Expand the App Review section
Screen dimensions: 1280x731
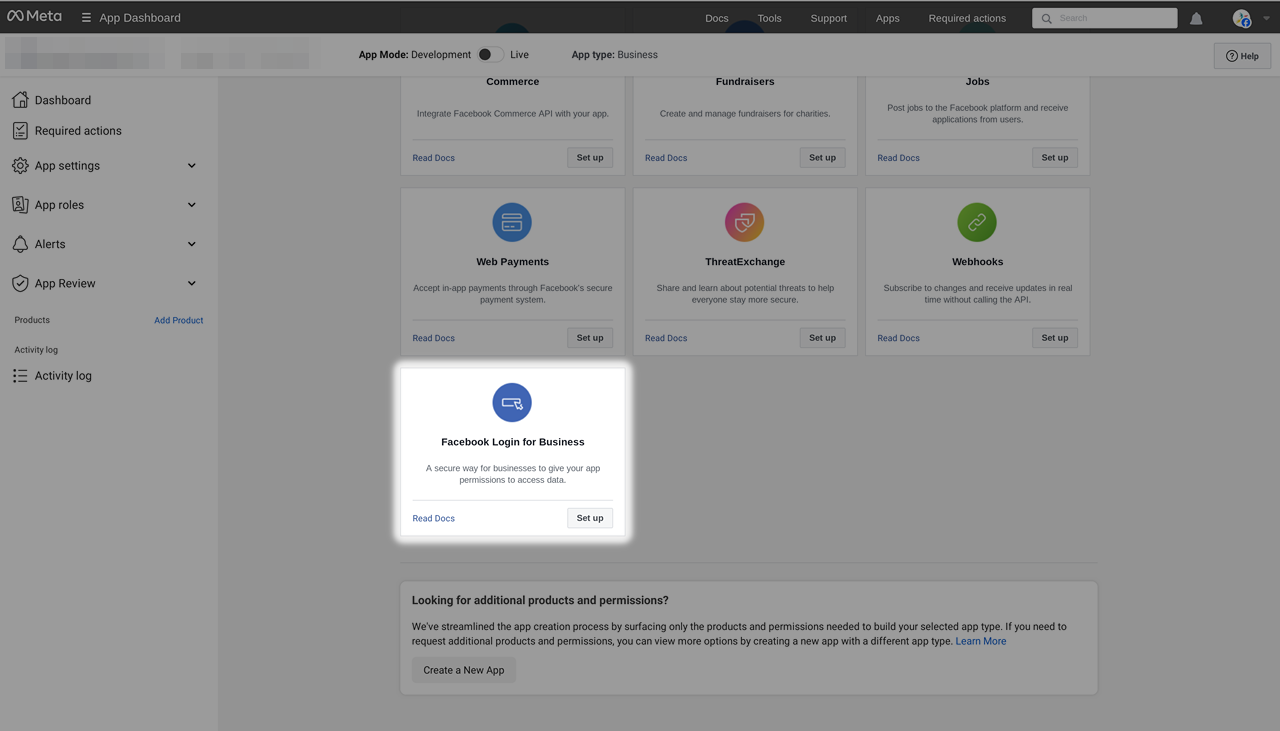[x=192, y=283]
